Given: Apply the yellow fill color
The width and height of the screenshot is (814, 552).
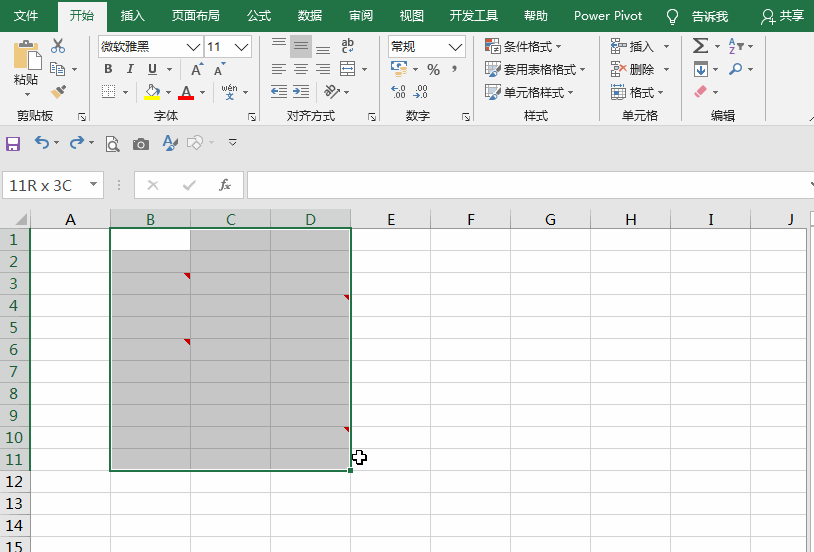Looking at the screenshot, I should click(152, 92).
